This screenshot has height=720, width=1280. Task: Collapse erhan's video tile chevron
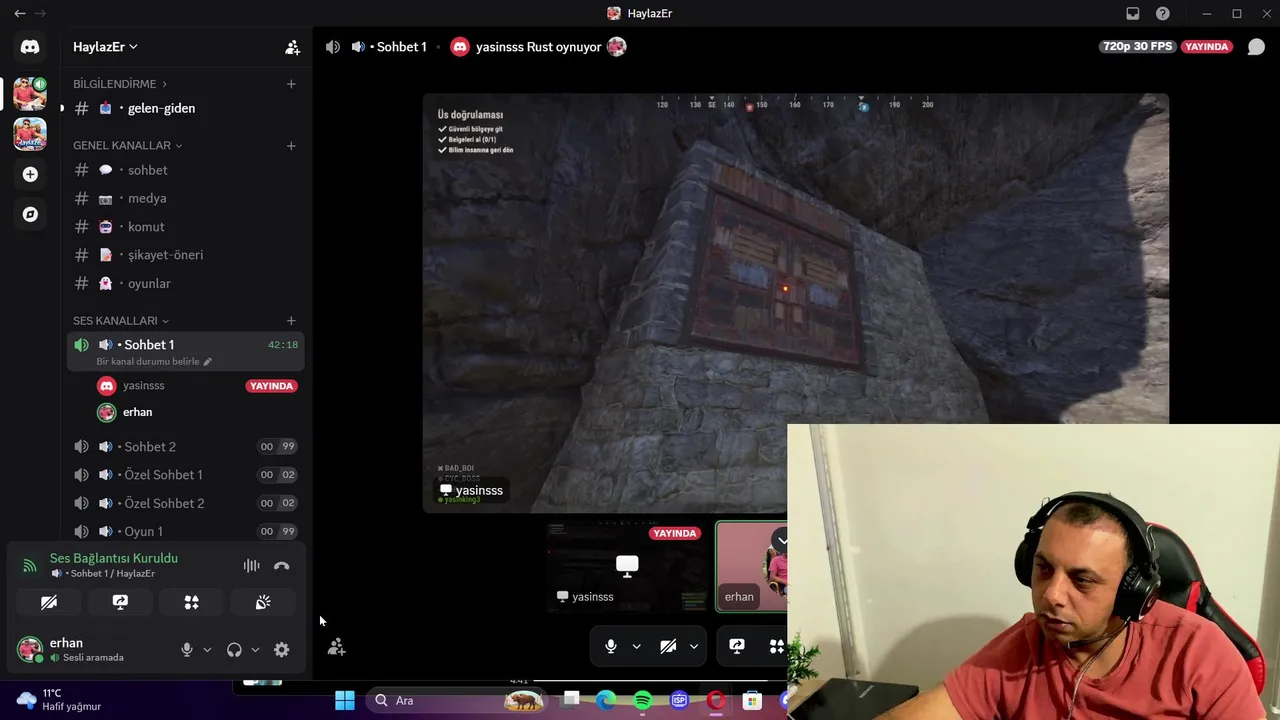click(x=782, y=541)
